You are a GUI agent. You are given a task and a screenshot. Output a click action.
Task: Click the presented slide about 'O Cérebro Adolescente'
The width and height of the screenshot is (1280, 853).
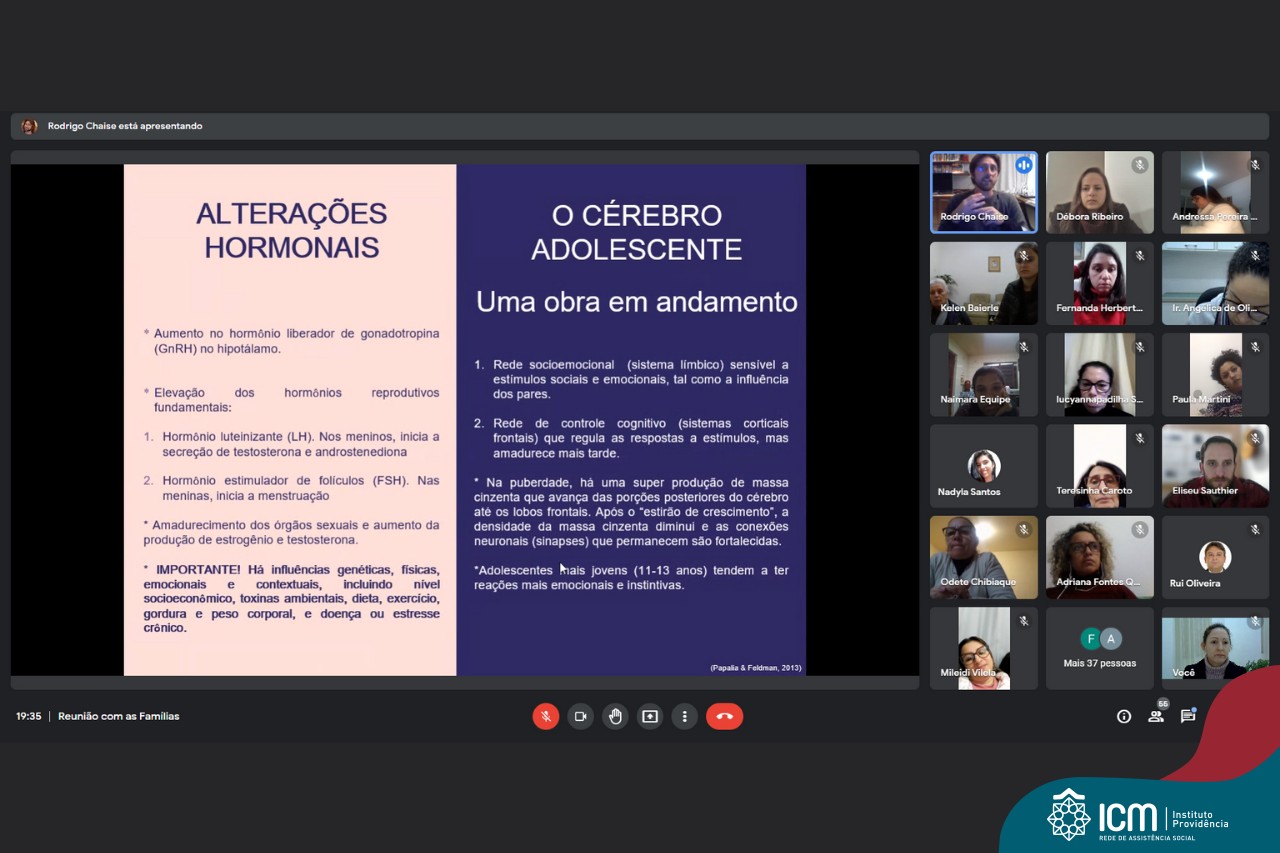coord(631,420)
